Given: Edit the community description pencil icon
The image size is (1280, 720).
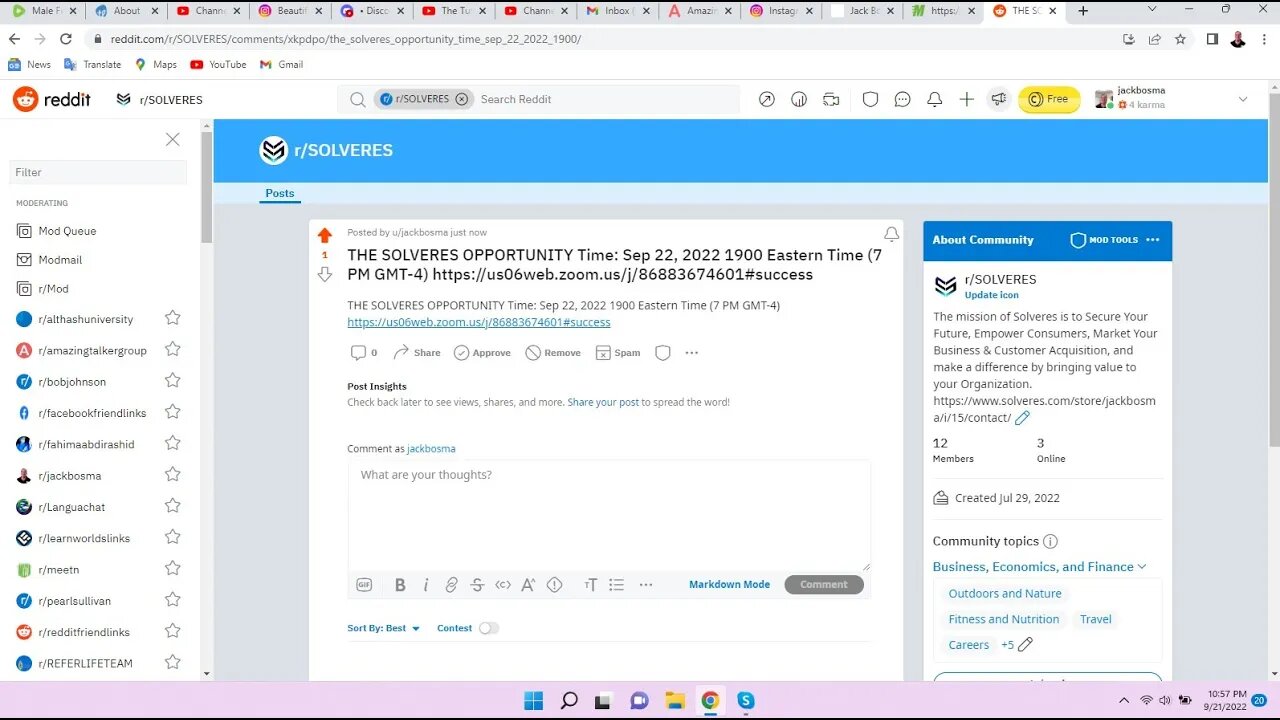Looking at the screenshot, I should coord(1022,418).
